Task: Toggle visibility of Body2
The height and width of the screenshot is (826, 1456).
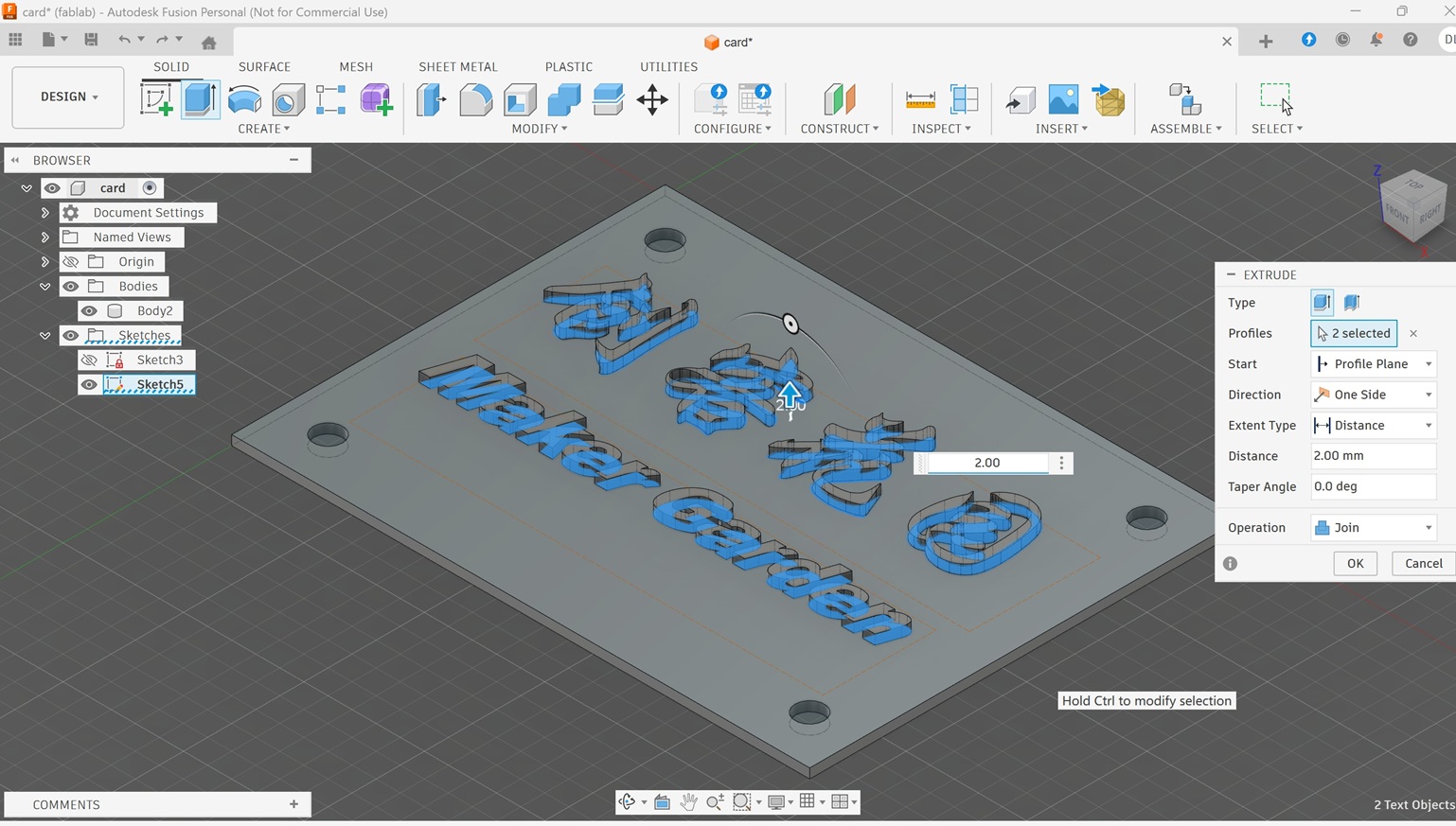Action: click(x=89, y=310)
